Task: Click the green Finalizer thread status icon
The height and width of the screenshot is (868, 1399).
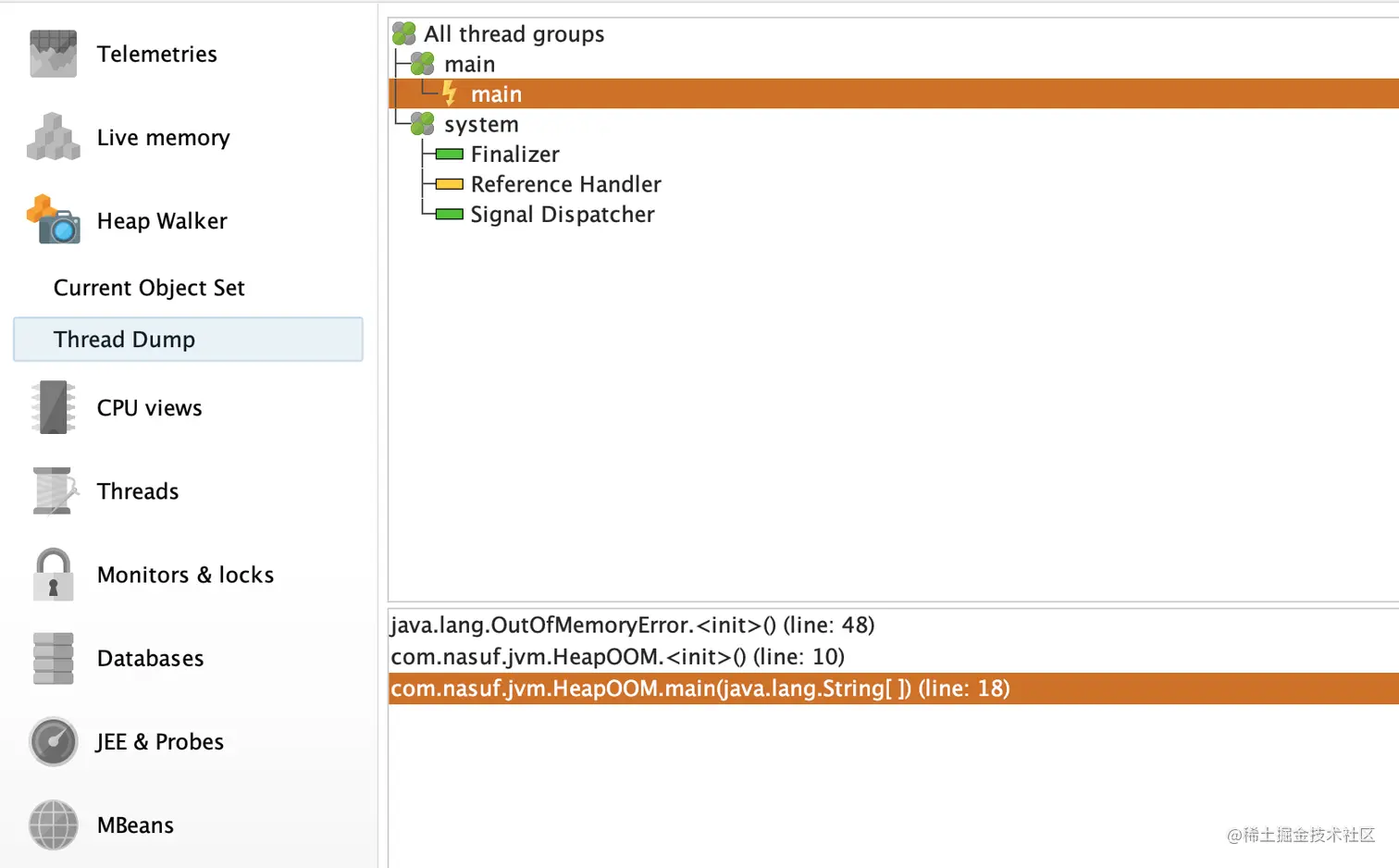Action: (450, 155)
